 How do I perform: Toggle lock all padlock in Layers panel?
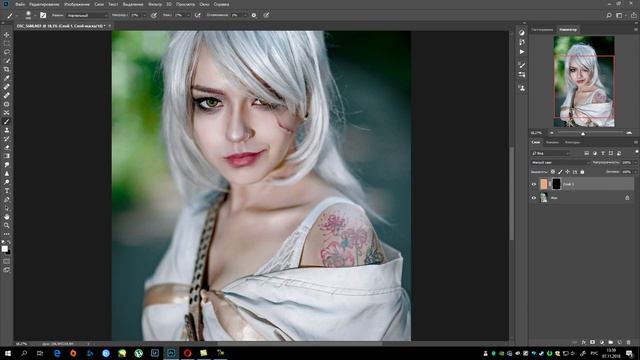pyautogui.click(x=582, y=172)
